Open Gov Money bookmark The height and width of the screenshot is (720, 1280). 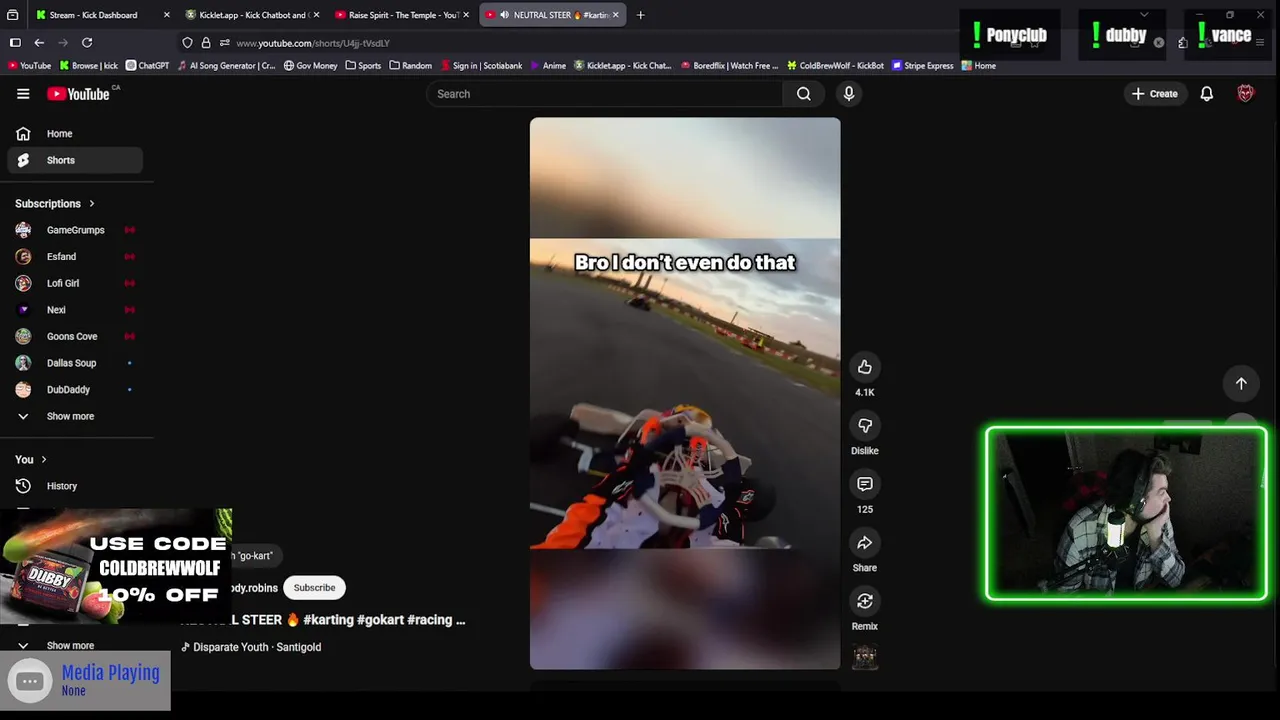(311, 66)
